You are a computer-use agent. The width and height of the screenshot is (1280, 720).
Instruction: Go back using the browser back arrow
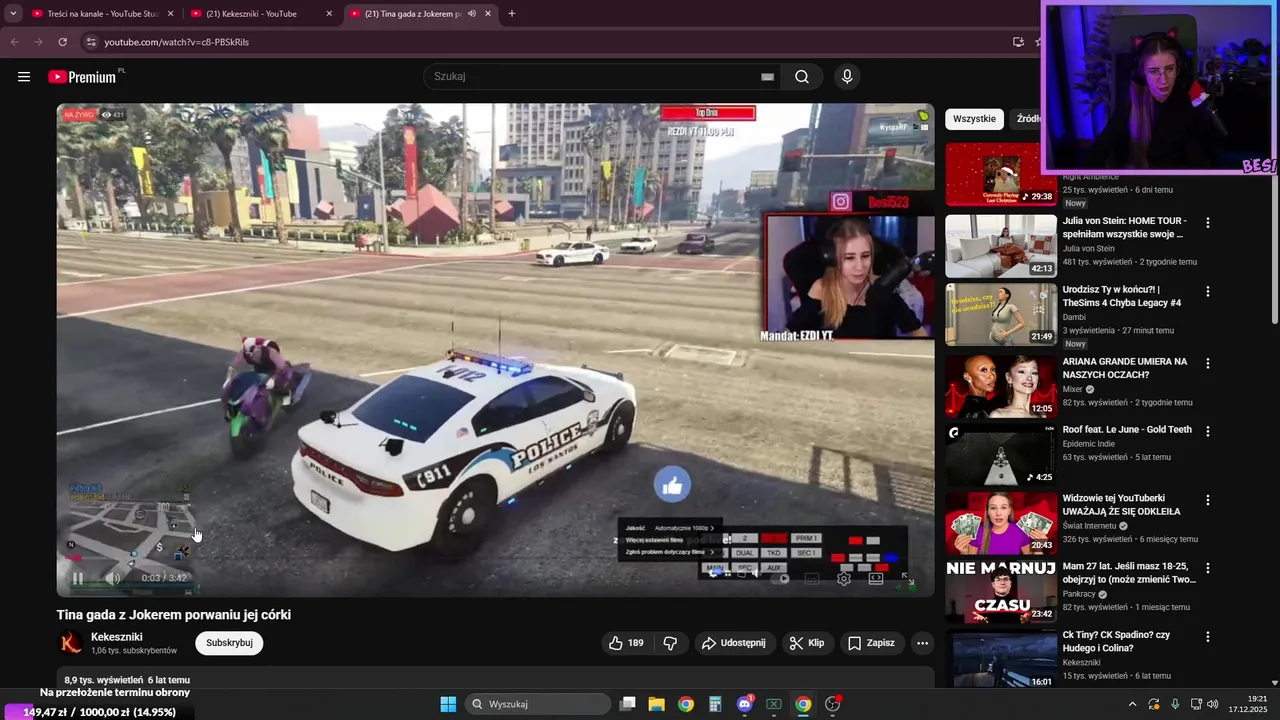(14, 42)
